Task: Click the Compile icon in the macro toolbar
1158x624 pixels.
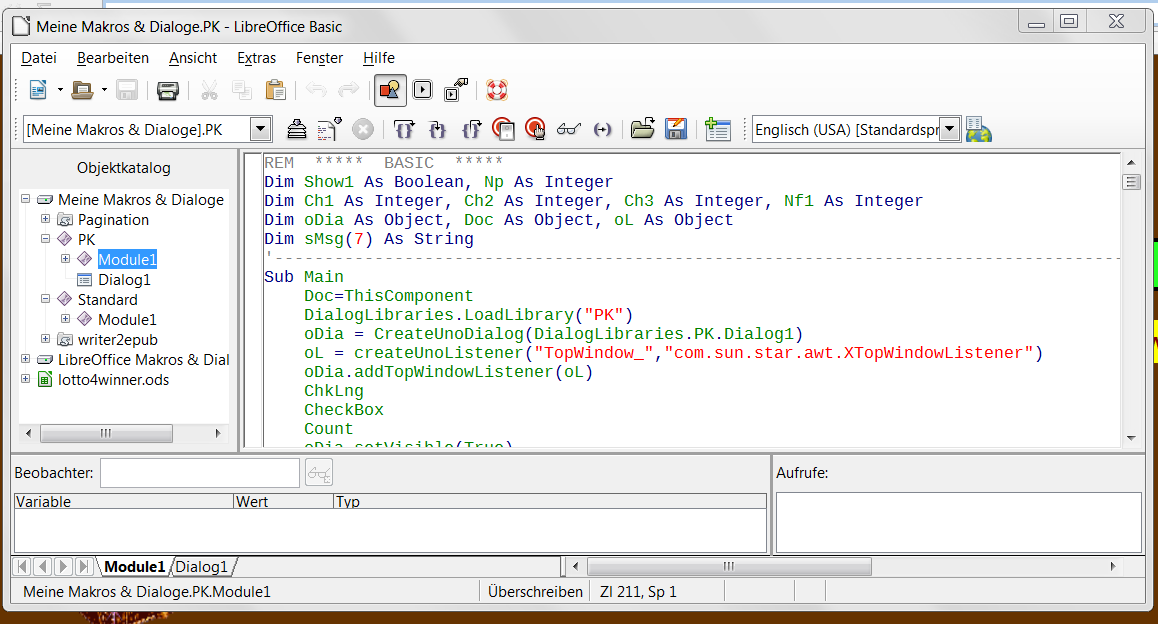Action: 297,129
